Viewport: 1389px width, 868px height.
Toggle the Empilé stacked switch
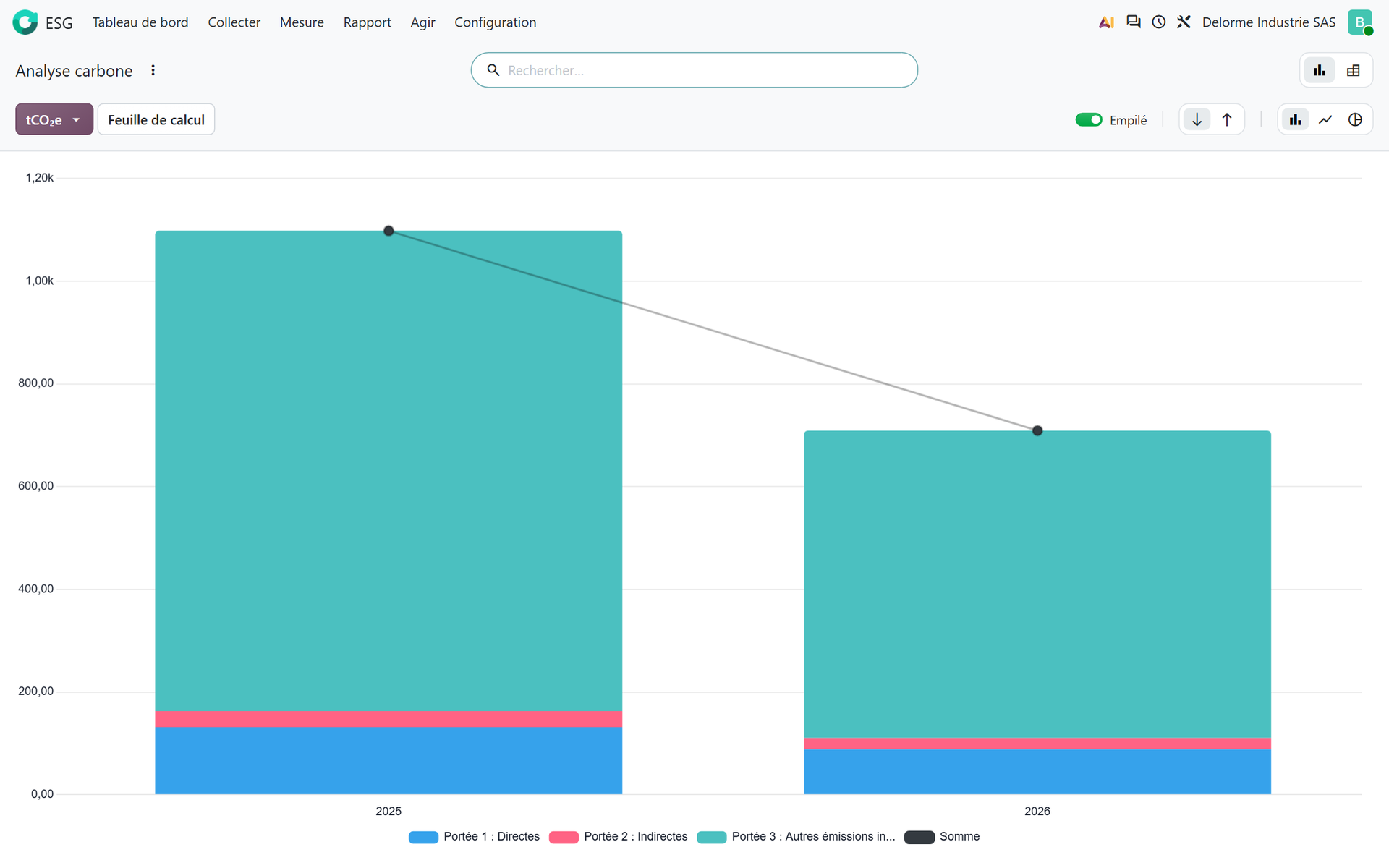tap(1088, 120)
